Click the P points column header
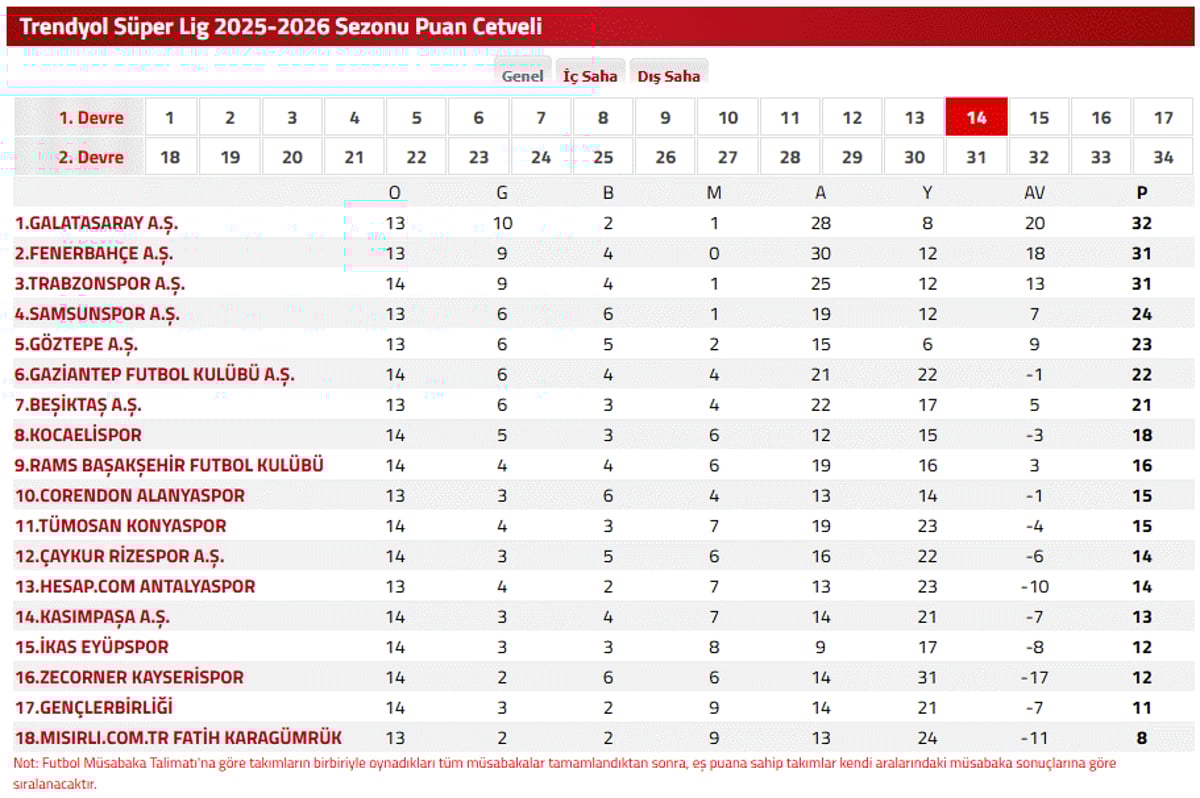1200x798 pixels. coord(1141,193)
